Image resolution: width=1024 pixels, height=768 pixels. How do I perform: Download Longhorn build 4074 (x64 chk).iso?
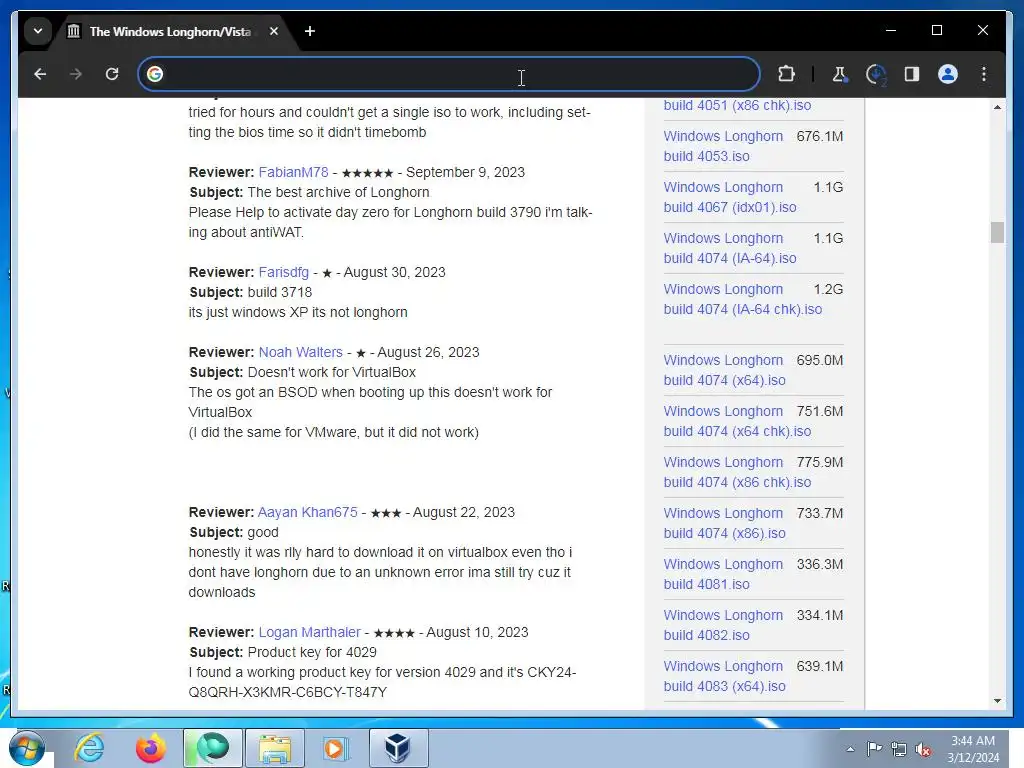(x=737, y=421)
